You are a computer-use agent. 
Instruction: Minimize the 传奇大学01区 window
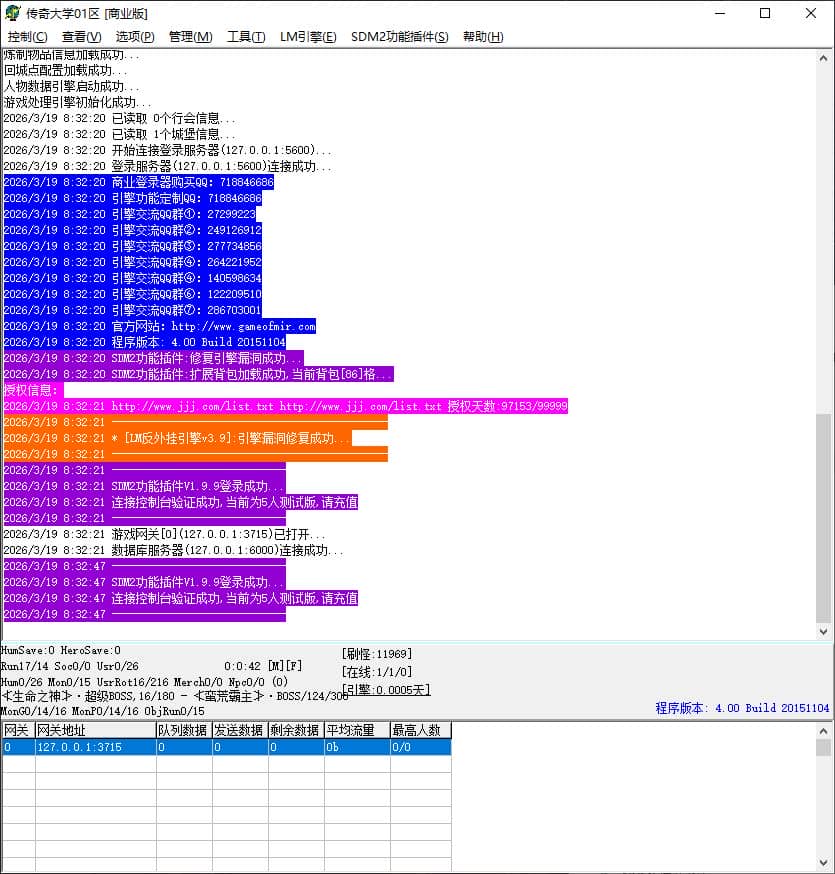point(720,13)
